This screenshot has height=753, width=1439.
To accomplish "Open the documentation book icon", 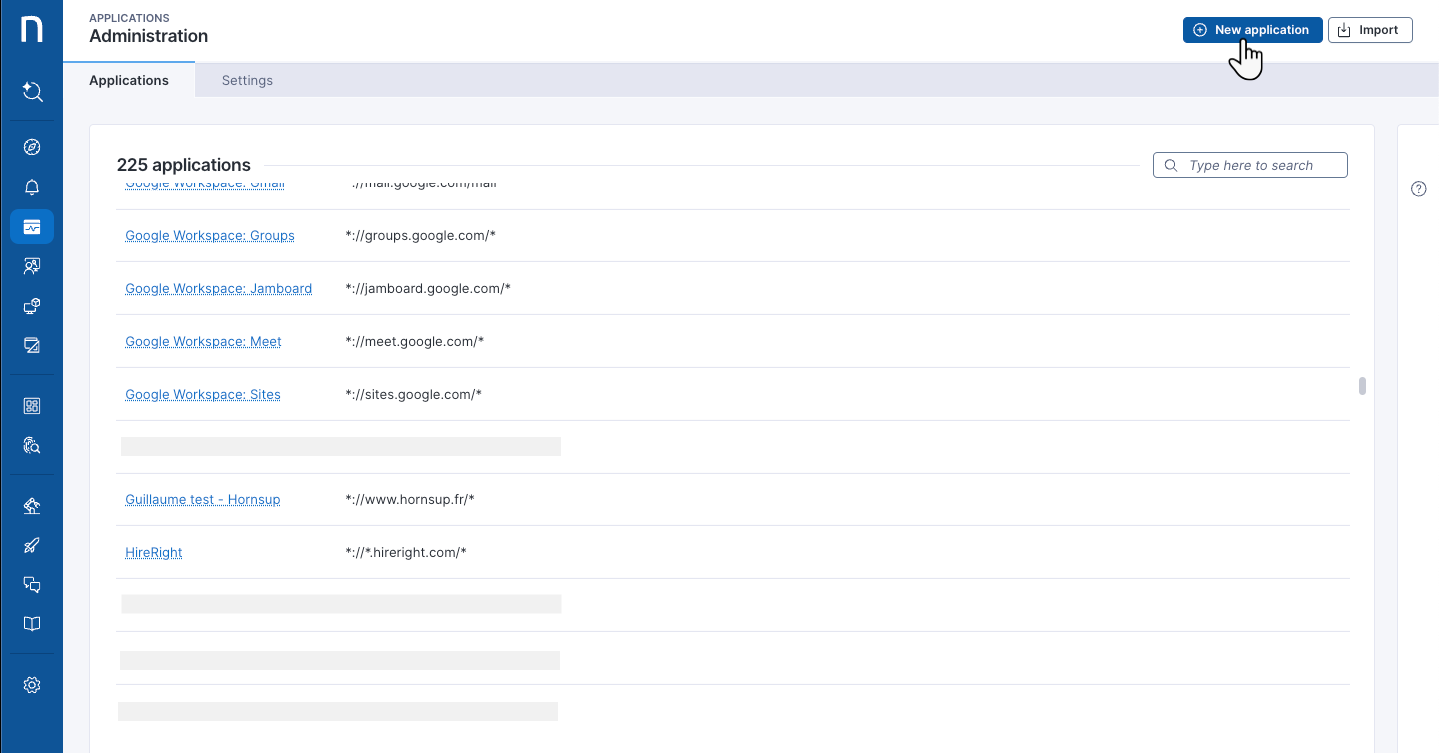I will tap(31, 623).
